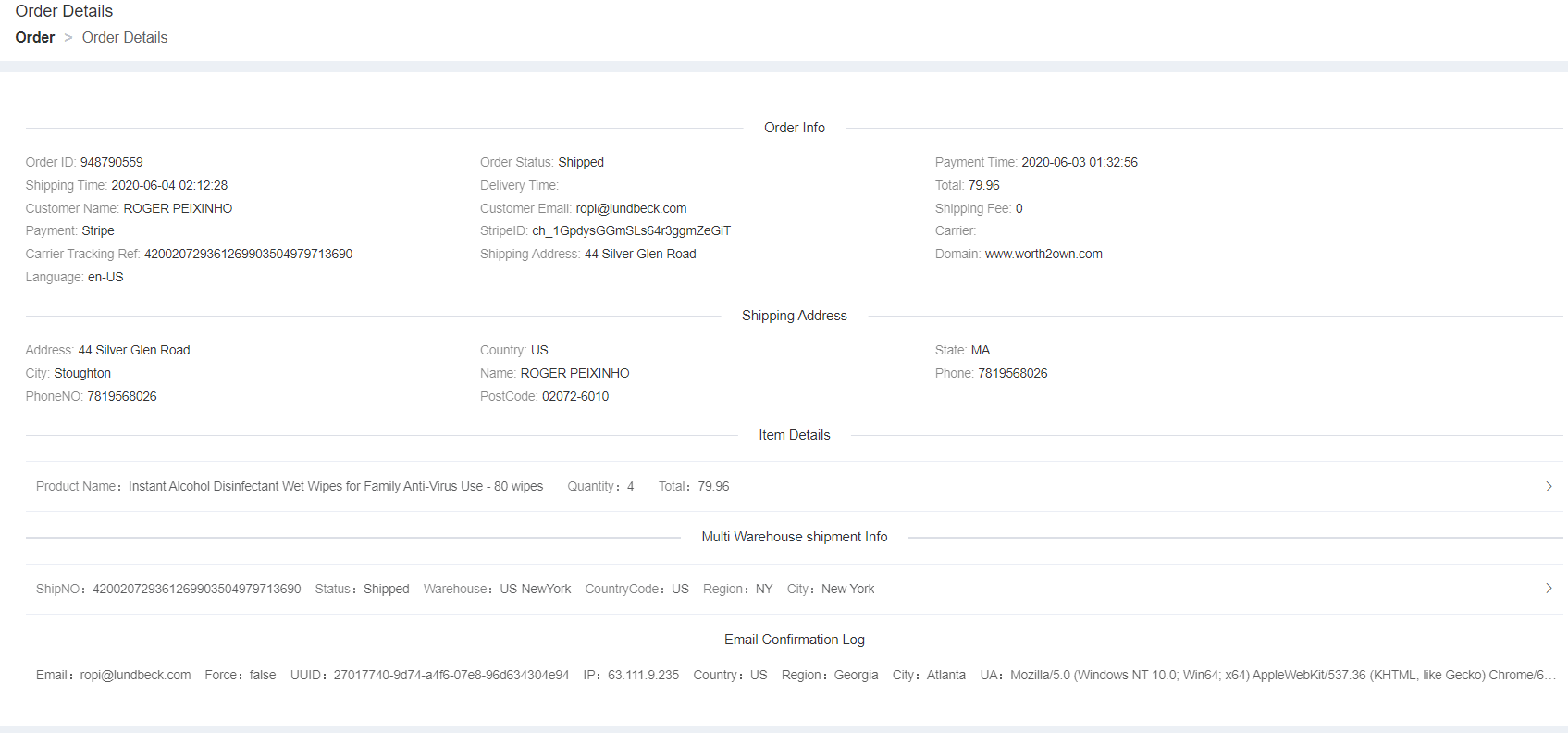Select the Order ID 948790559
The image size is (1568, 733).
[x=111, y=162]
